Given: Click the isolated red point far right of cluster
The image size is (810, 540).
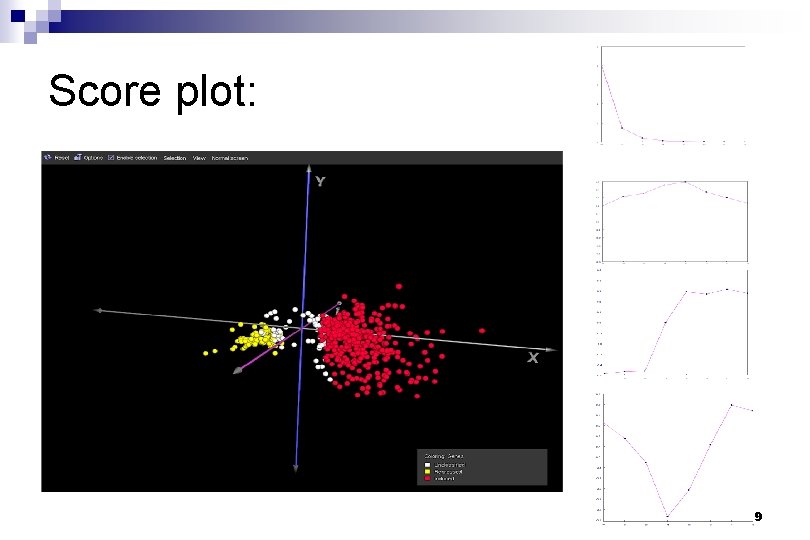Looking at the screenshot, I should pyautogui.click(x=482, y=331).
